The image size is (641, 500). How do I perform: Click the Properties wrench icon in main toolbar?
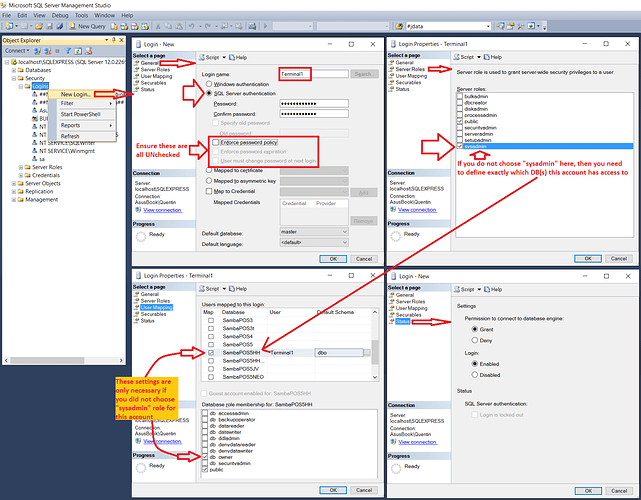click(x=521, y=26)
